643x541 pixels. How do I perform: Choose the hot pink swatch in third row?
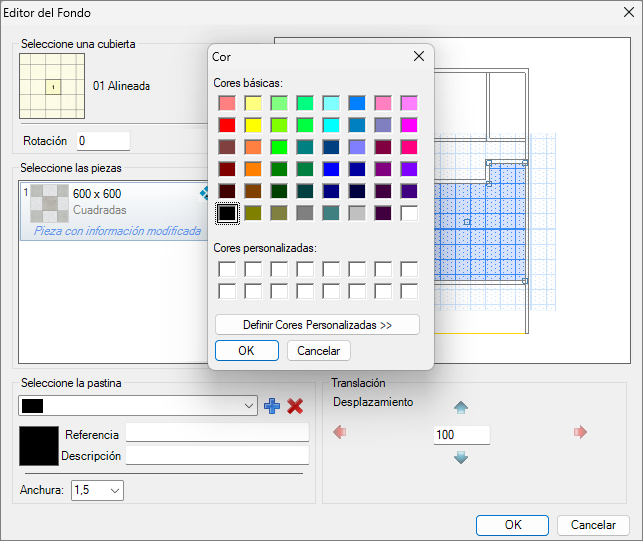coord(409,147)
